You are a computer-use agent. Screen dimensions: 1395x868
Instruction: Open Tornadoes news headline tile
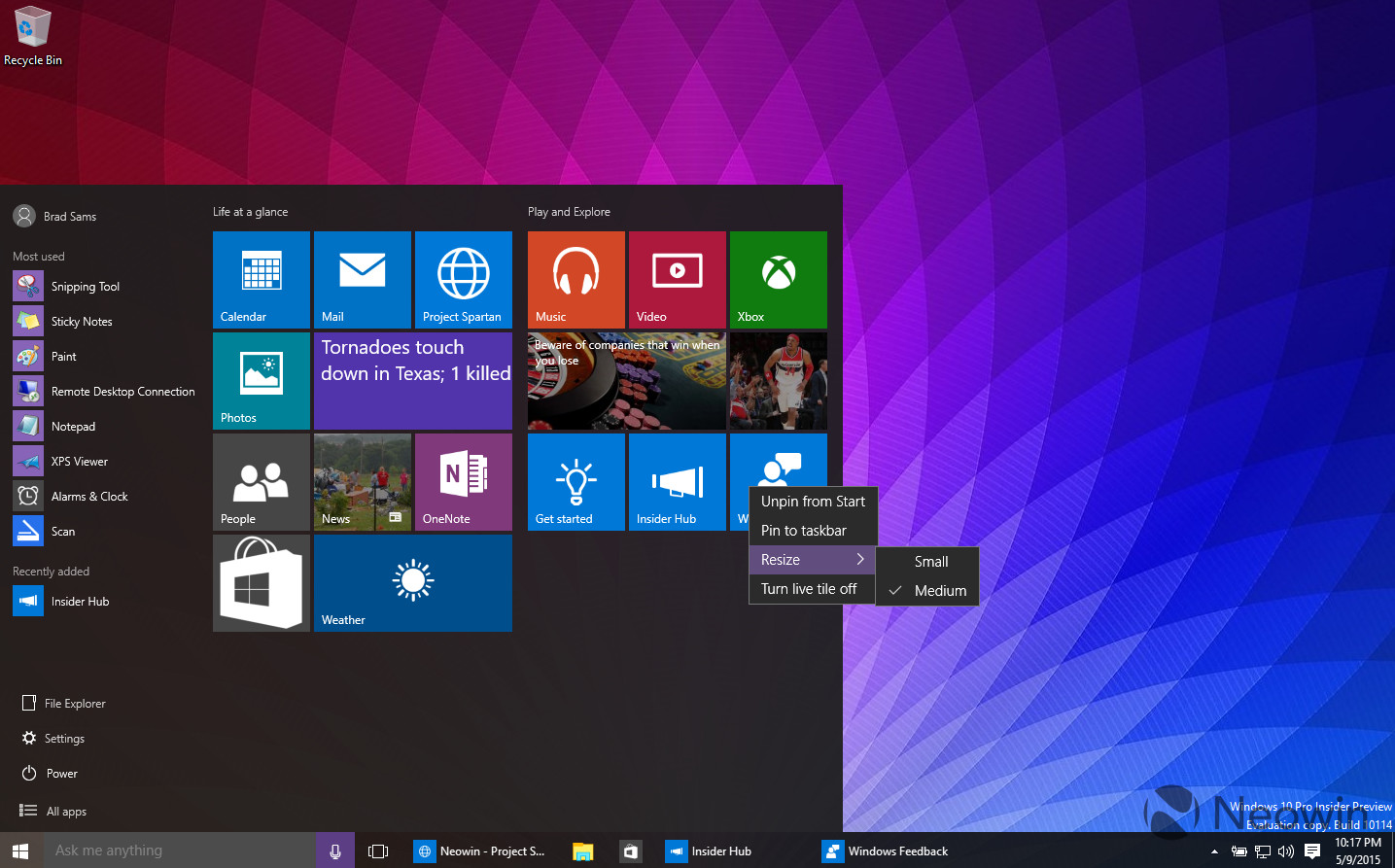tap(413, 381)
